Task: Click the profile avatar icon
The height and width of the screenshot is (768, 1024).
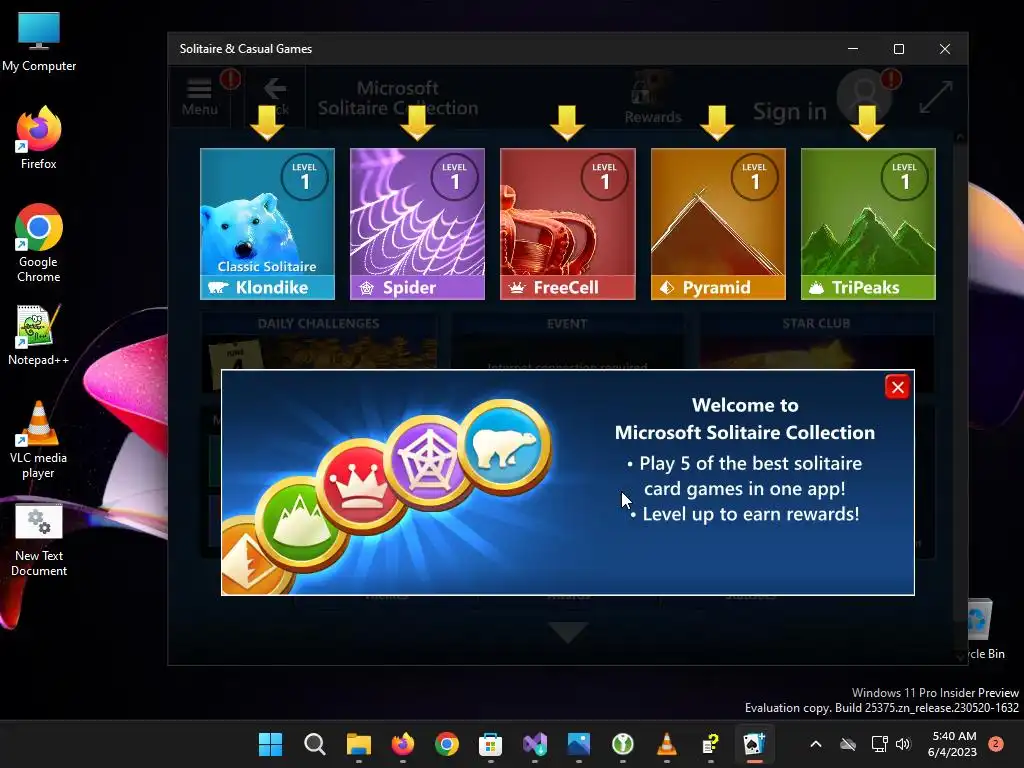Action: coord(865,95)
